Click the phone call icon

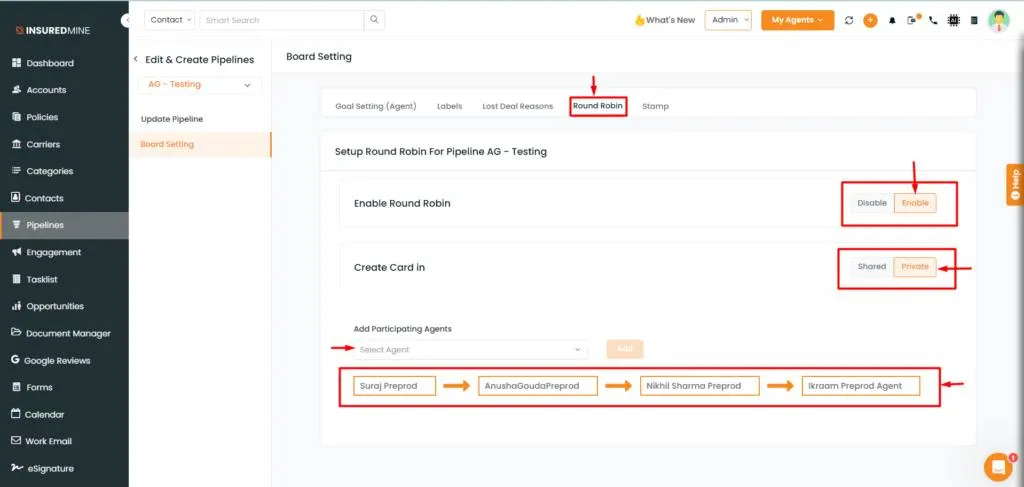(x=933, y=20)
